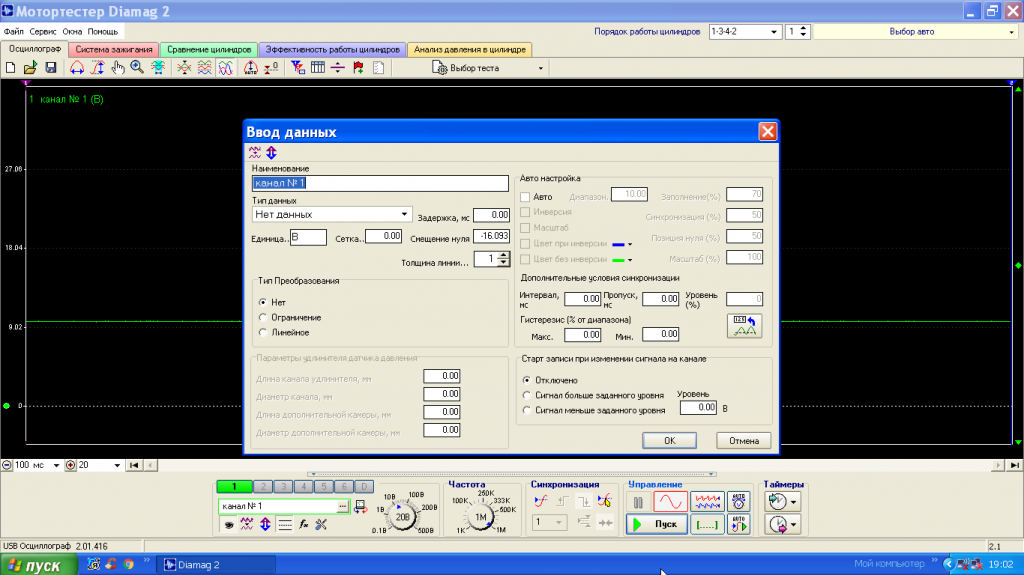Click the Diamag 2 taskbar button
Viewport: 1024px width, 575px height.
tap(216, 565)
